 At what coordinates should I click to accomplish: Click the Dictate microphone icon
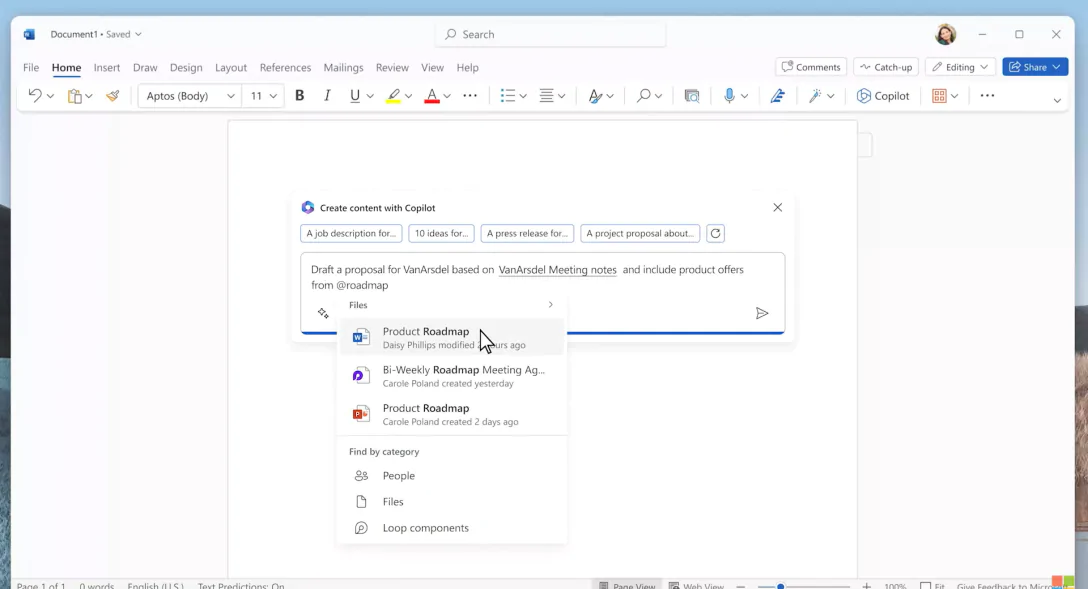(x=729, y=96)
